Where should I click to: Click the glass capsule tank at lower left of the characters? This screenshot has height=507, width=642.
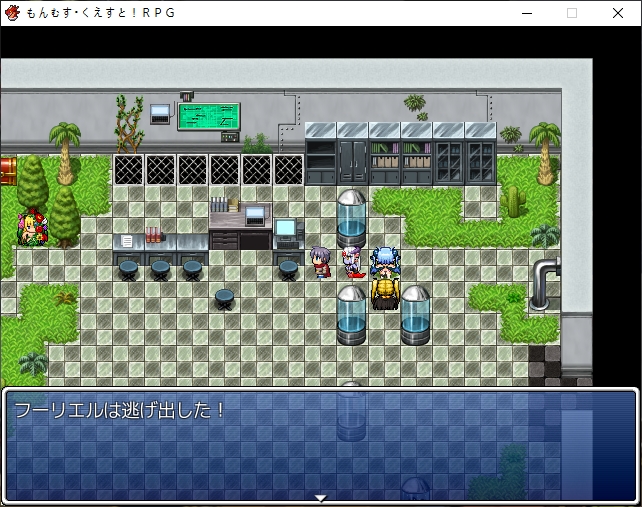point(351,315)
